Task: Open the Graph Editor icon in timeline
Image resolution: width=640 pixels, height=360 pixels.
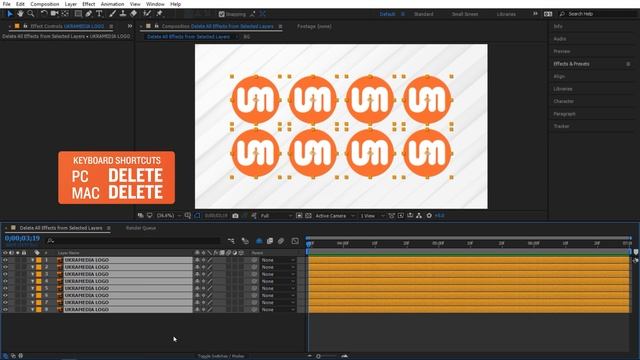Action: click(295, 241)
